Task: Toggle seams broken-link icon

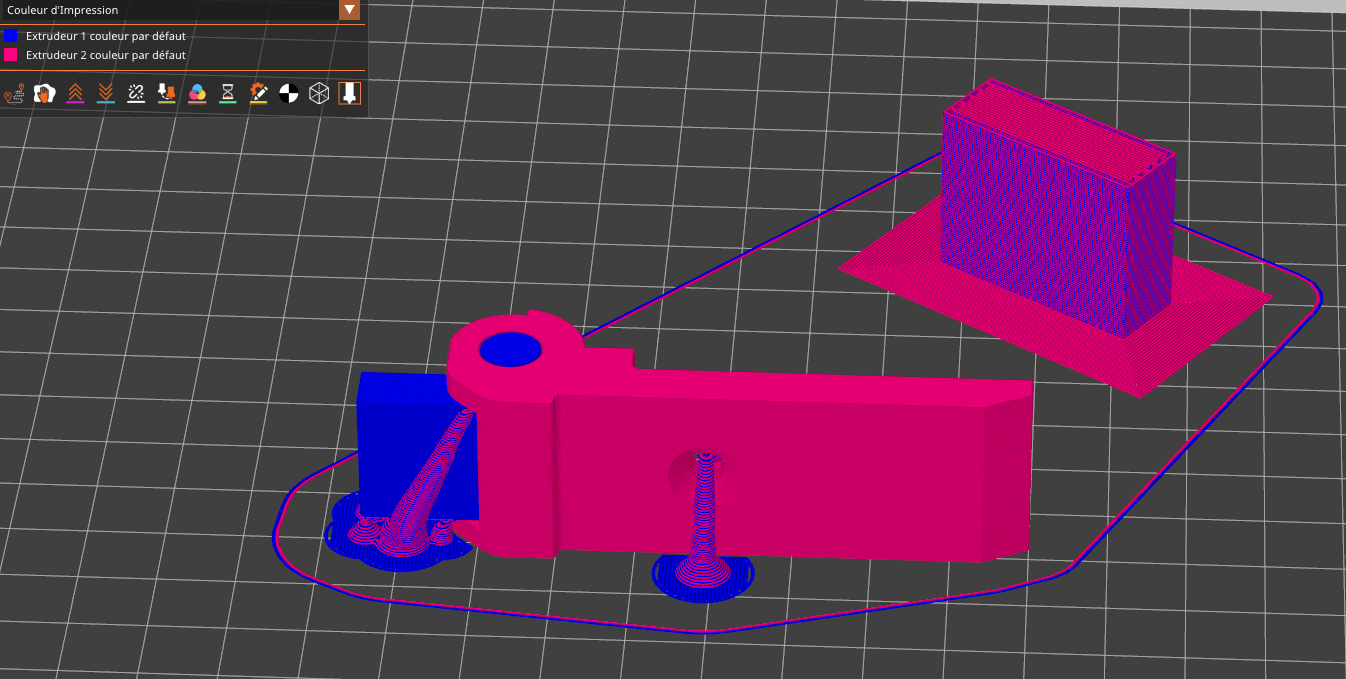Action: tap(136, 94)
